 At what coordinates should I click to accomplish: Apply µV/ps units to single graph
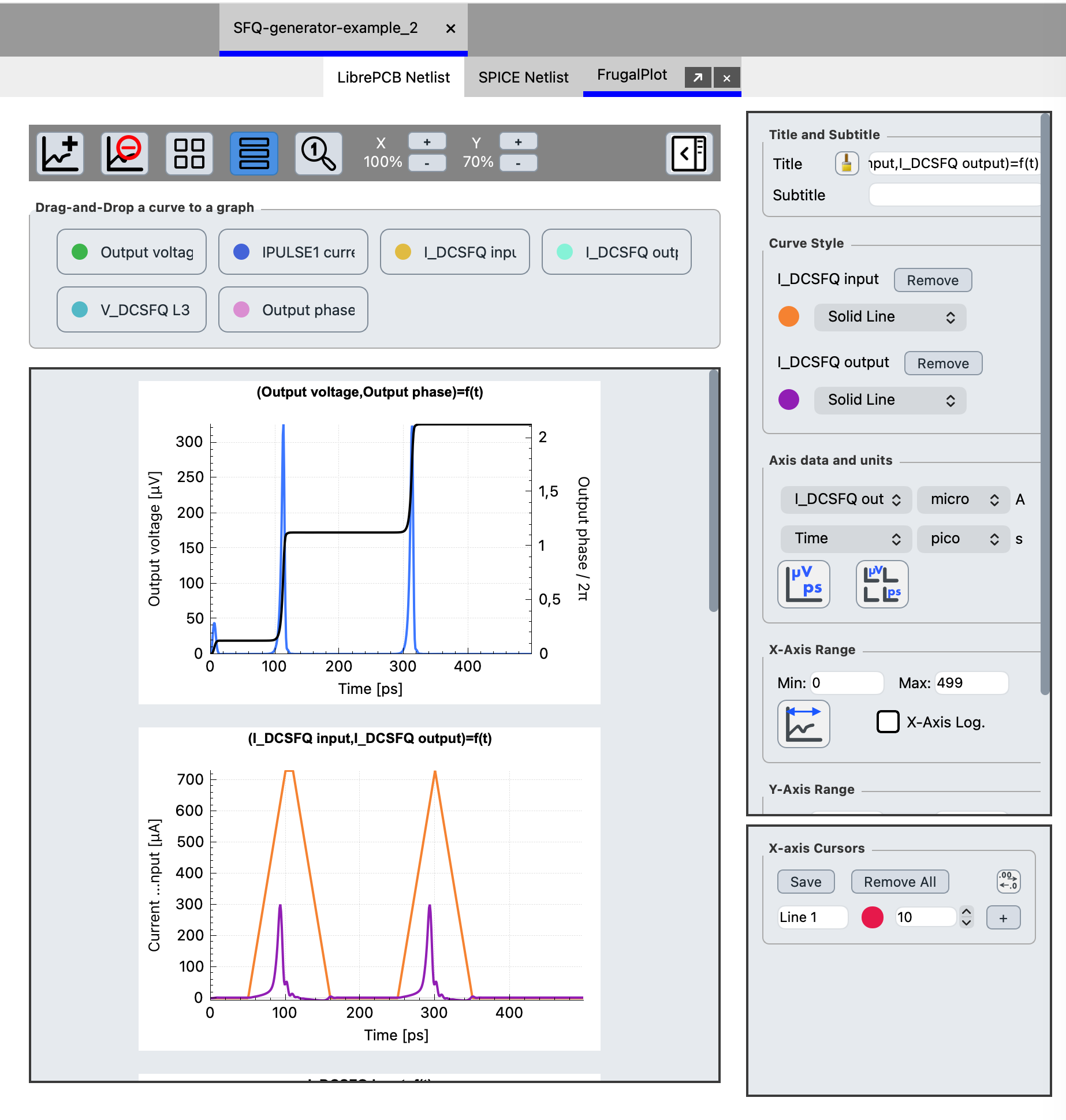(804, 584)
